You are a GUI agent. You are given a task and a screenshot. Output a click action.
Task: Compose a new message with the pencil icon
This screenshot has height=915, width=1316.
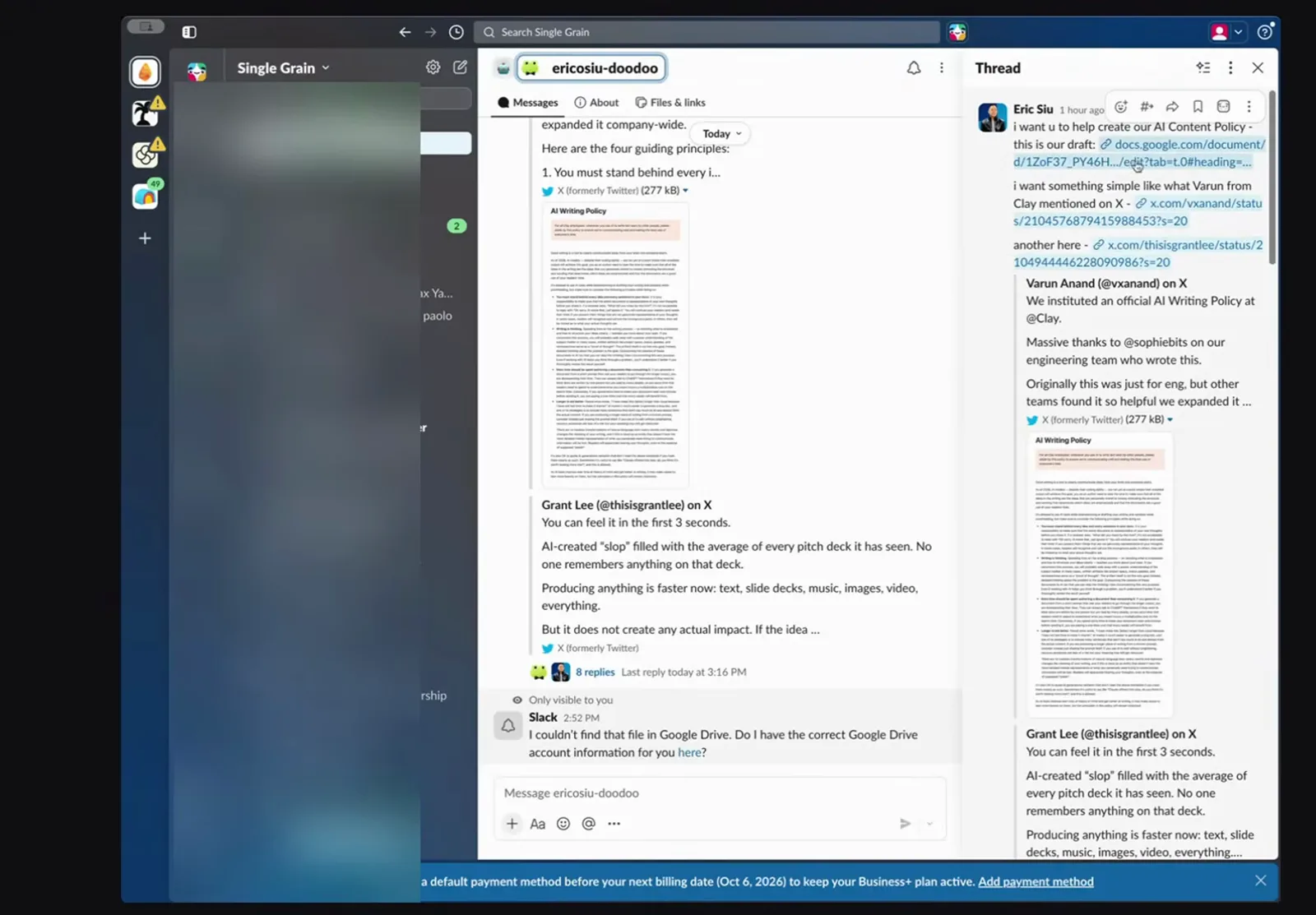point(461,67)
